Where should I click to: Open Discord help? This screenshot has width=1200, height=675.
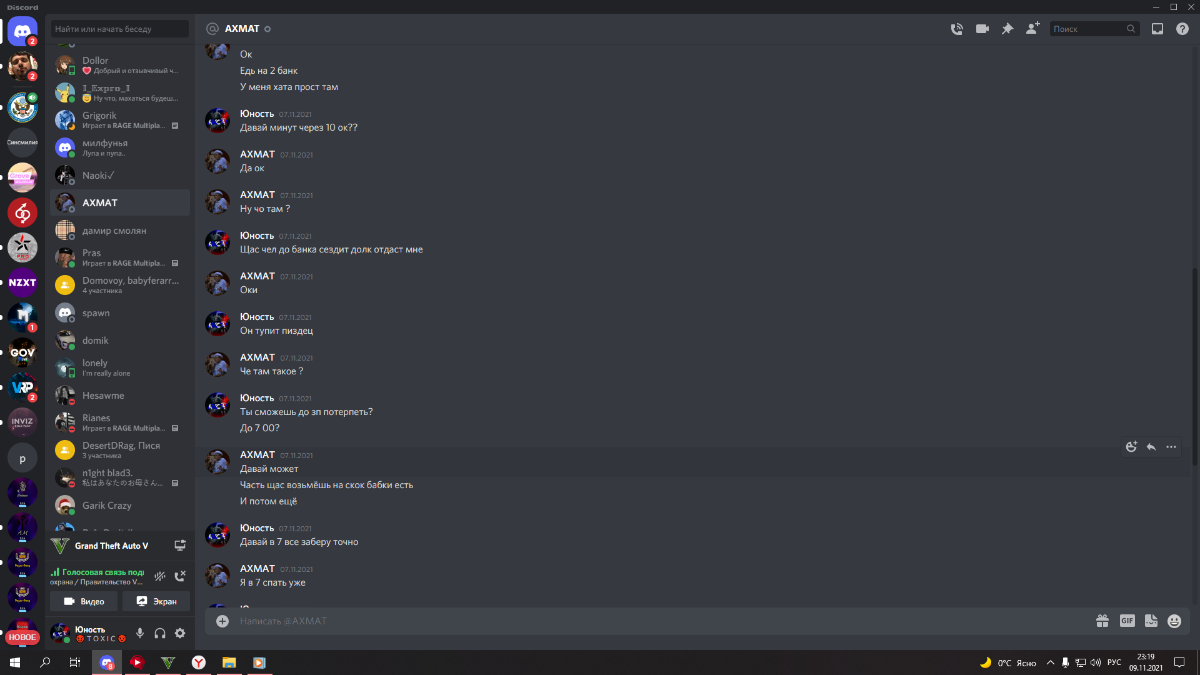coord(1183,29)
